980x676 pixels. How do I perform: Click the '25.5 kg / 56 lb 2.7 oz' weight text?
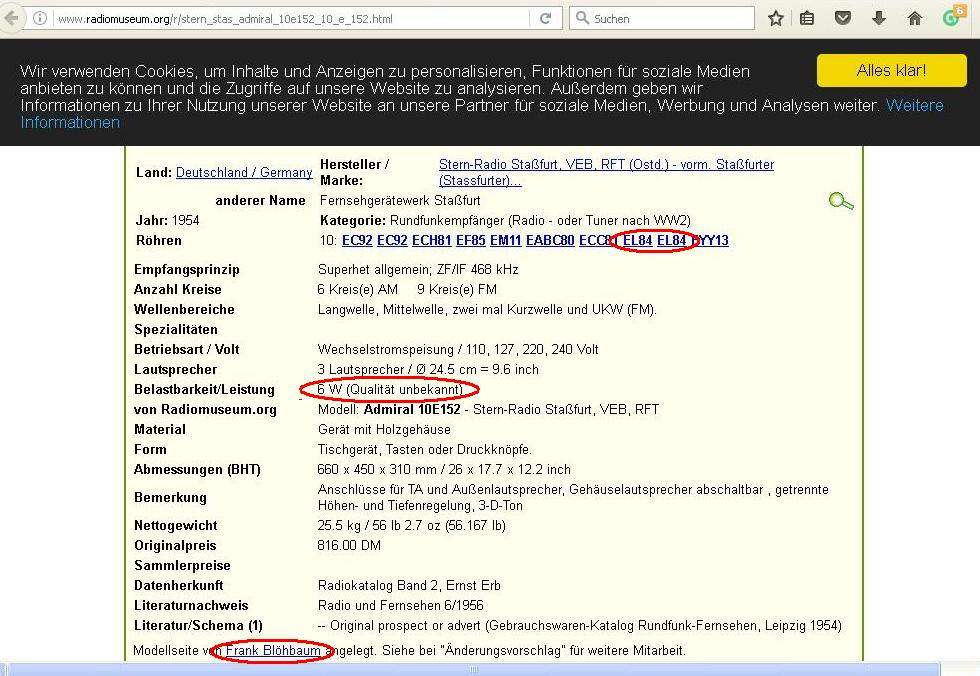click(379, 525)
